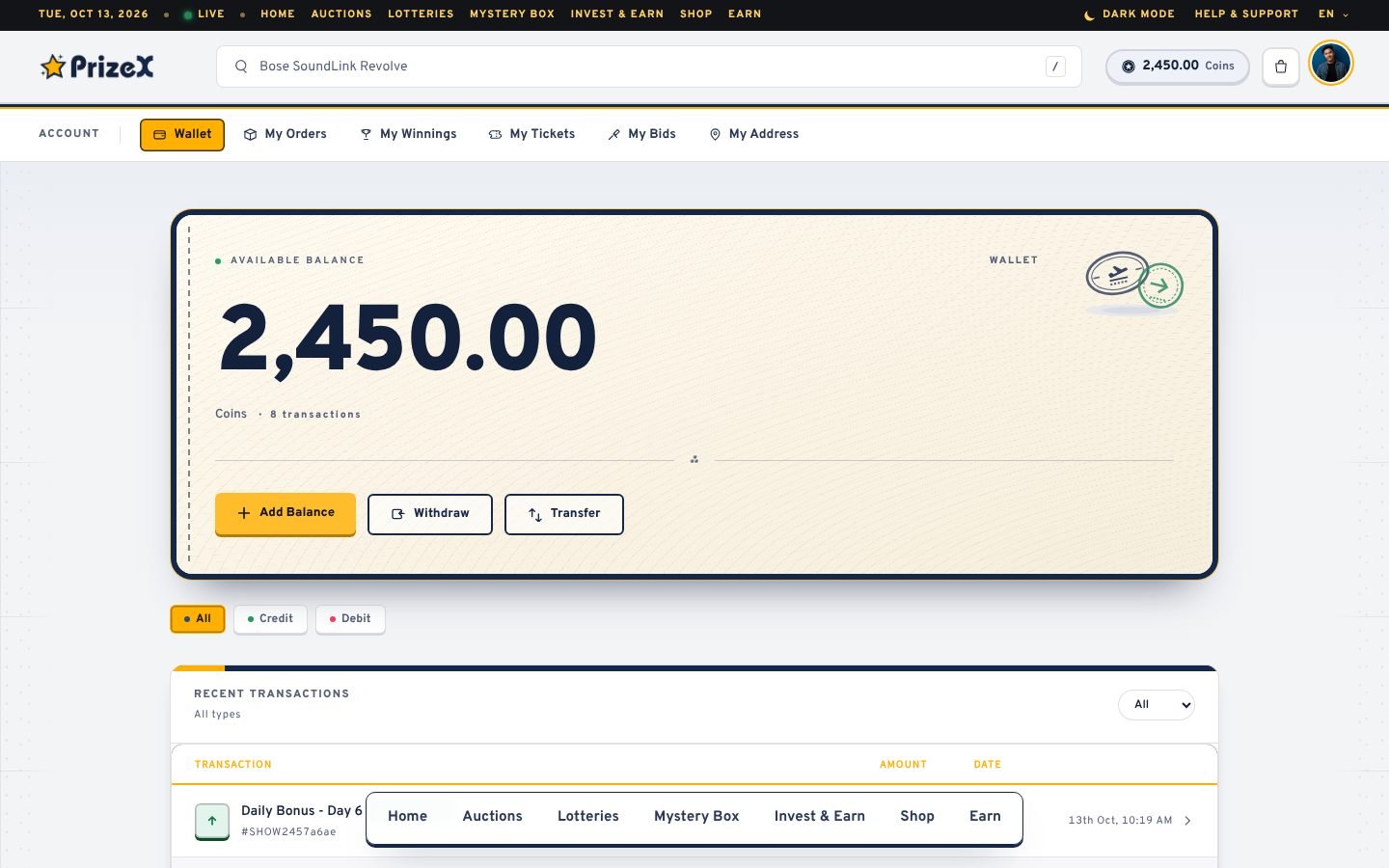Open the user profile avatar

(x=1331, y=64)
